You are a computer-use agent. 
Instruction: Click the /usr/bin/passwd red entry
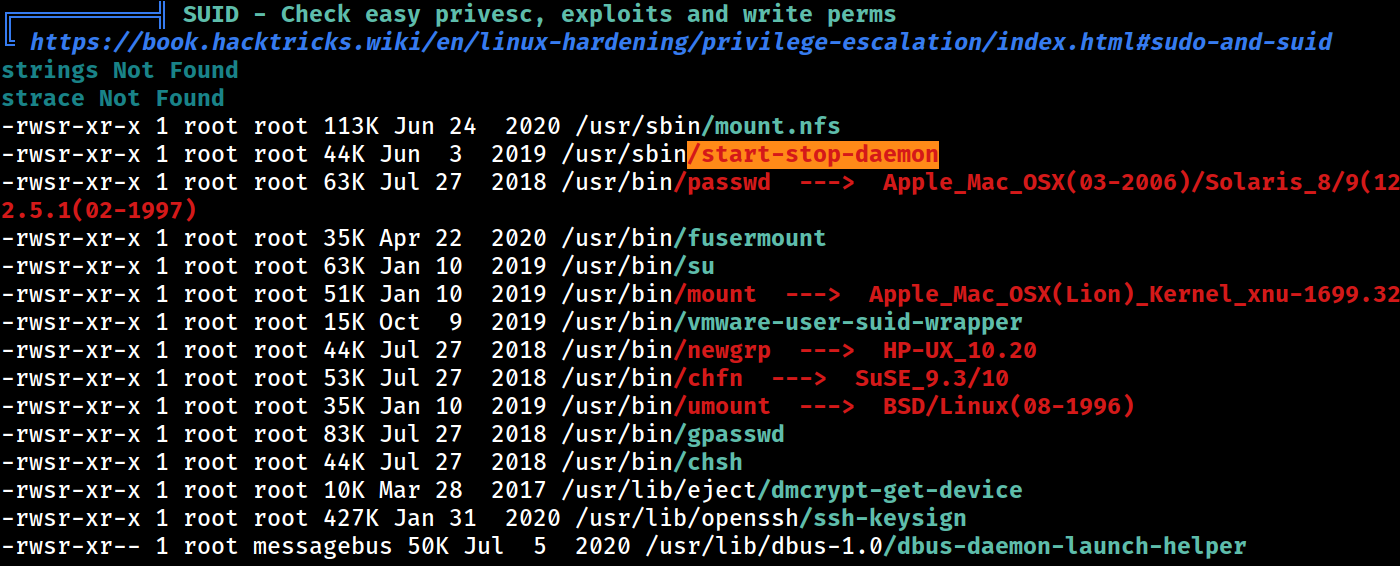721,182
